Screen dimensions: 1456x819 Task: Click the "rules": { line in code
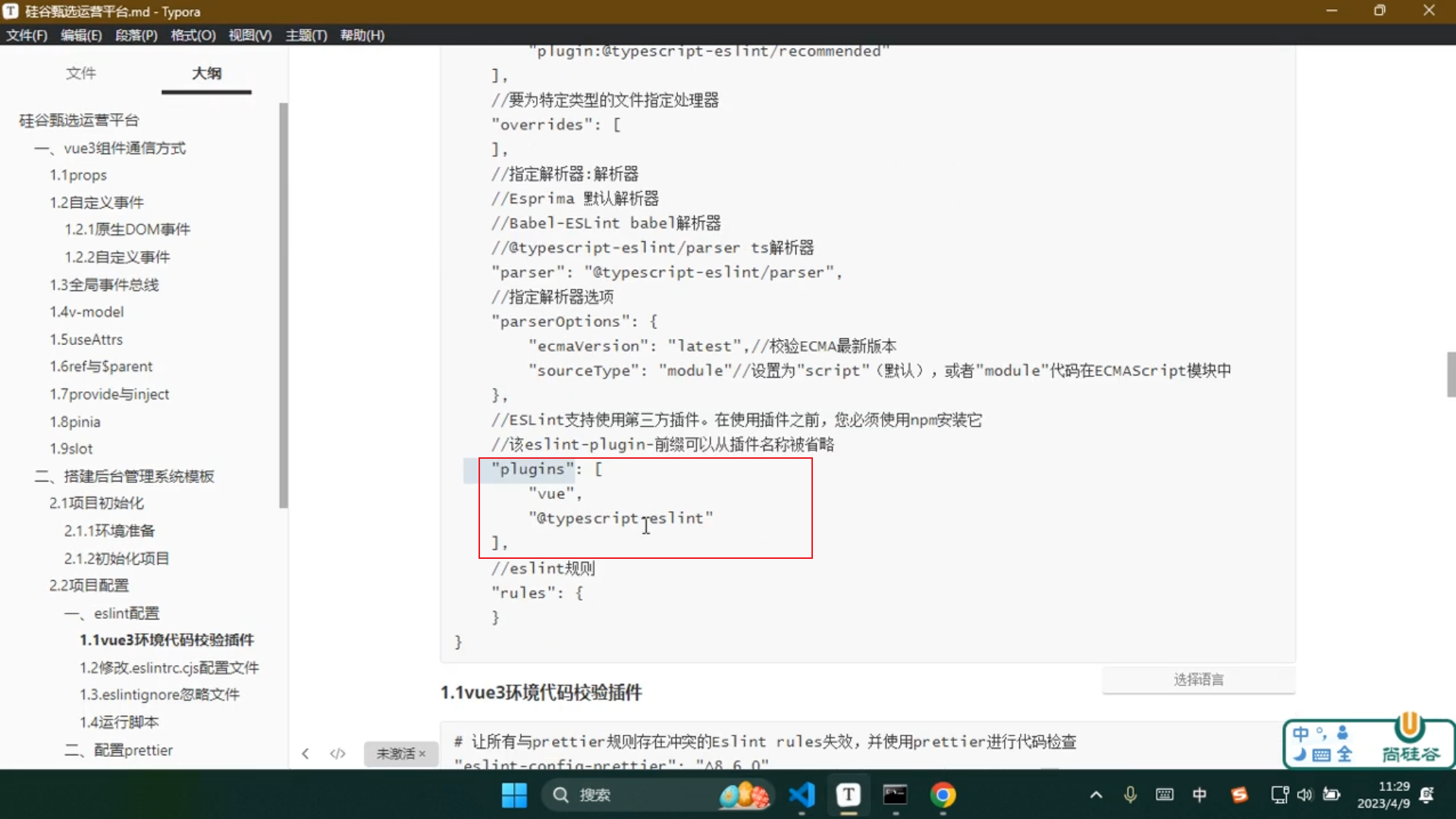click(x=538, y=593)
